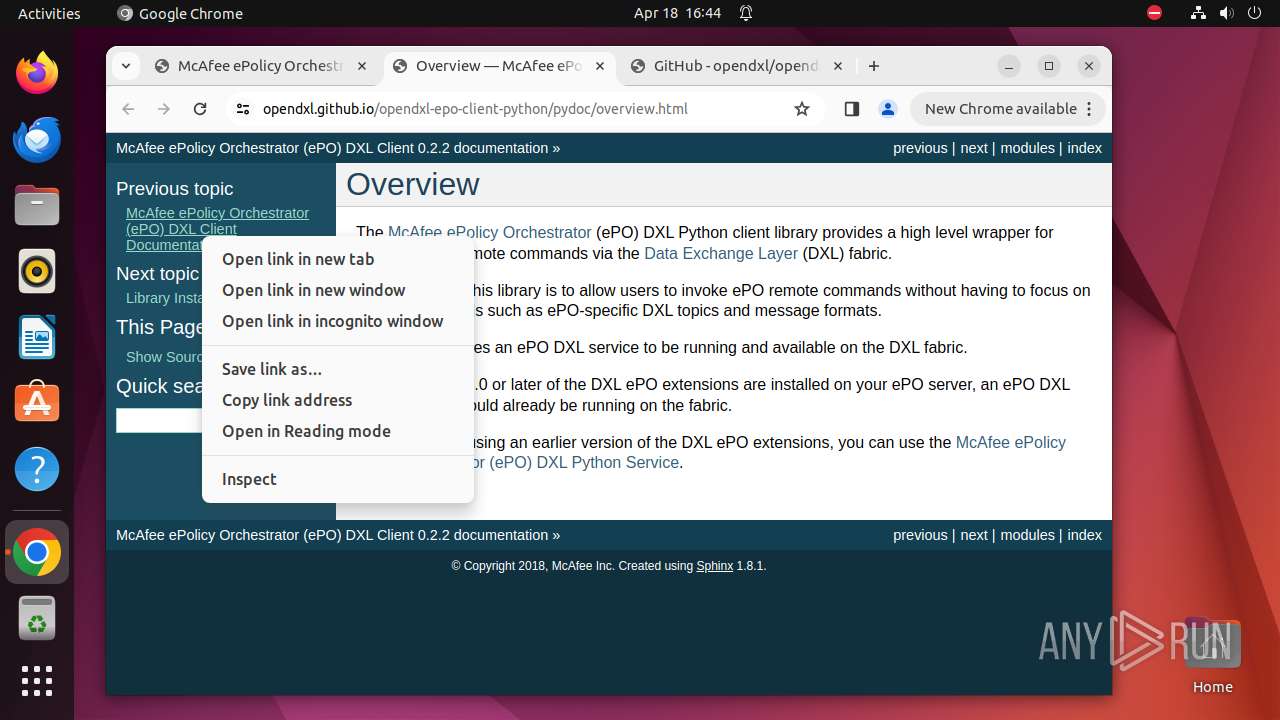1280x720 pixels.
Task: Reload the current page
Action: click(200, 109)
